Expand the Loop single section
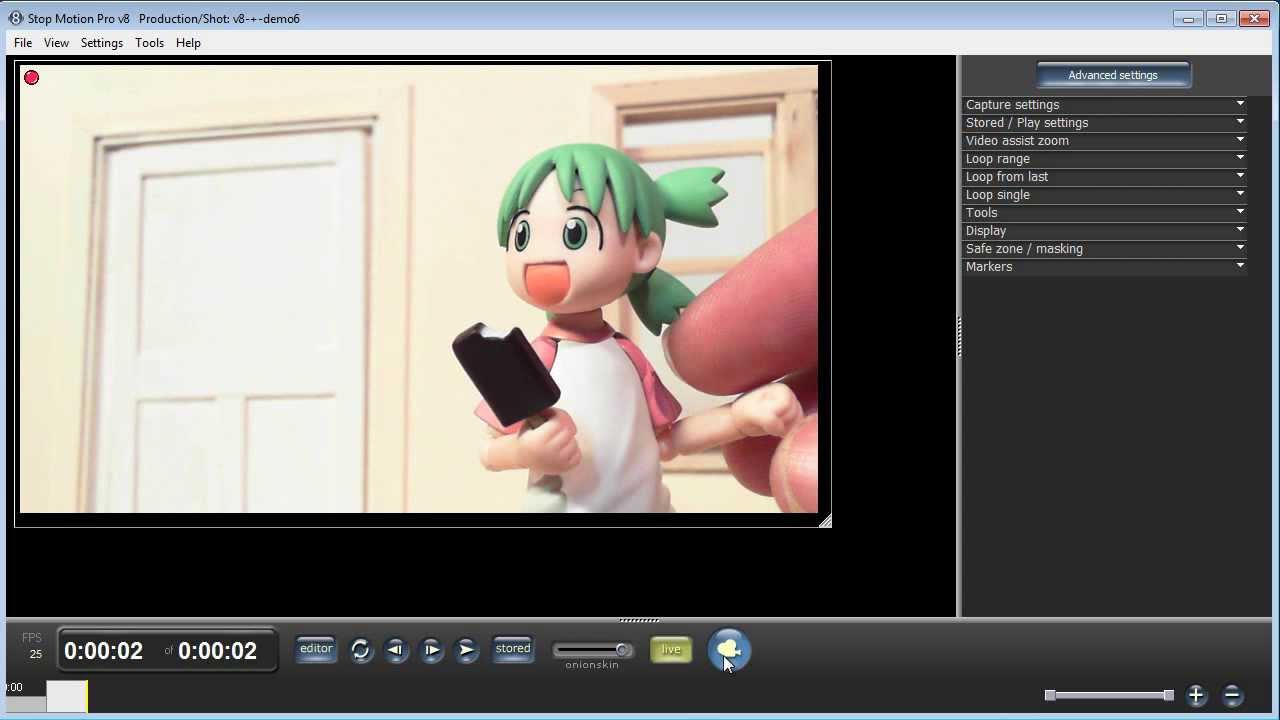 [1105, 194]
